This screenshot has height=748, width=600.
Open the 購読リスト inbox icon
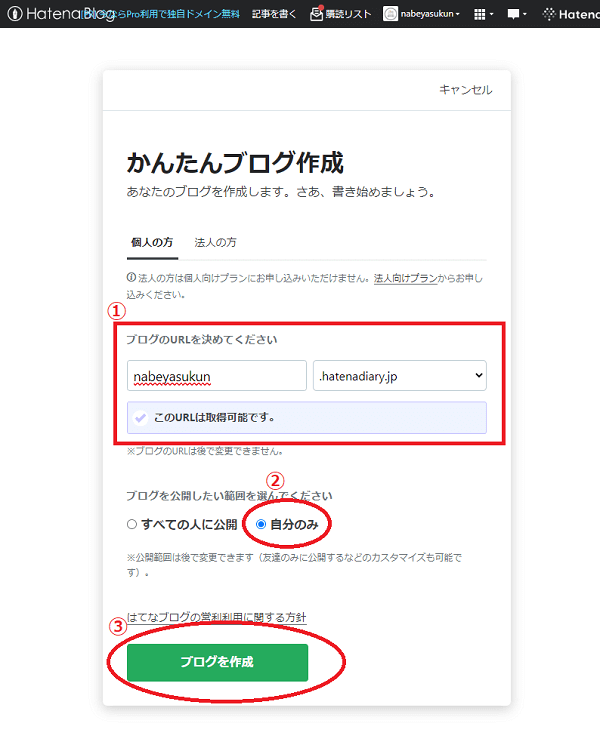tap(316, 14)
